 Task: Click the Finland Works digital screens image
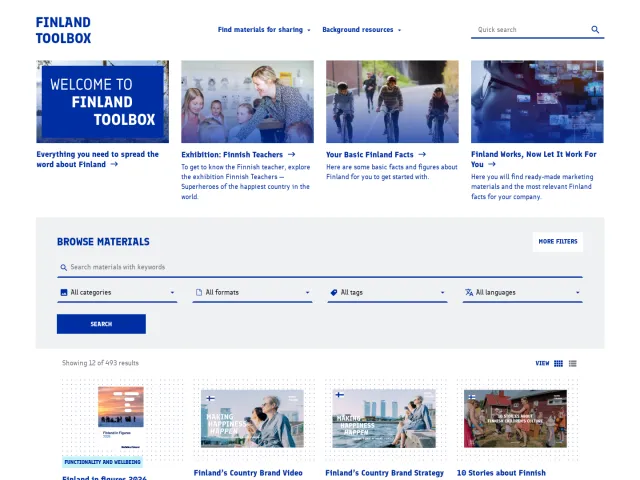click(537, 102)
